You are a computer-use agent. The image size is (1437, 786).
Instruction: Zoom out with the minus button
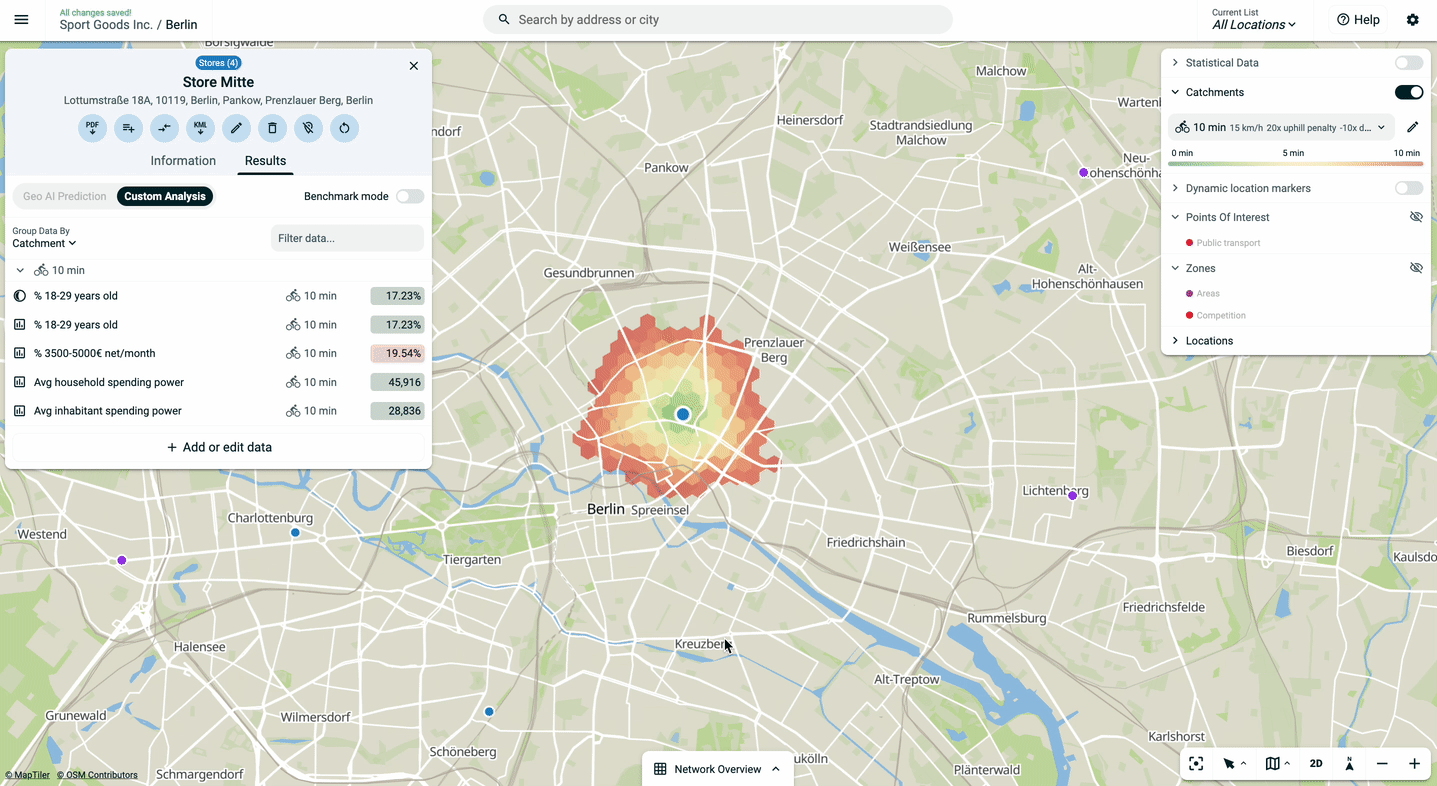pyautogui.click(x=1382, y=764)
